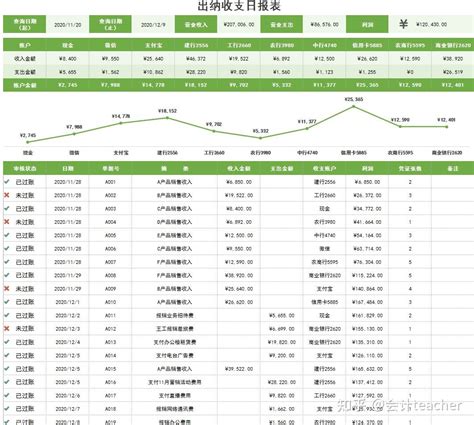The width and height of the screenshot is (474, 425).
Task: Select the chart data point labeled ¥25,365
Action: pyautogui.click(x=354, y=107)
